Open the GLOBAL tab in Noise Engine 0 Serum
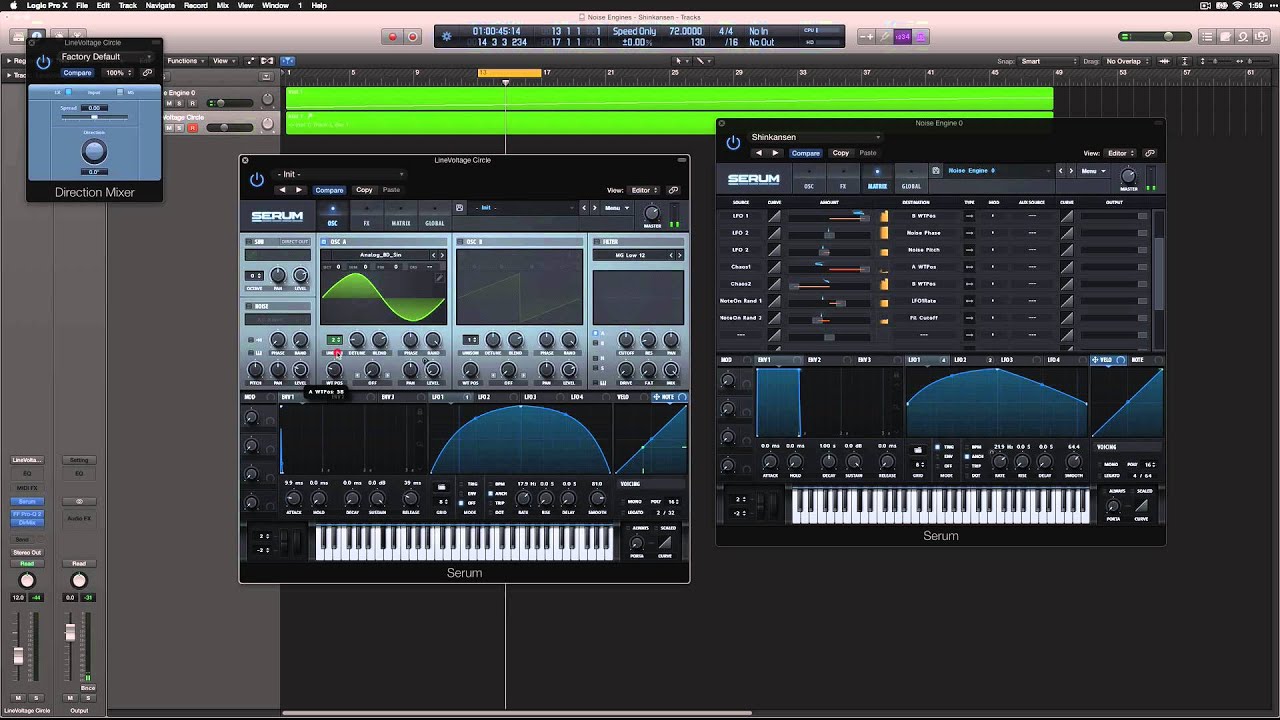 click(911, 179)
